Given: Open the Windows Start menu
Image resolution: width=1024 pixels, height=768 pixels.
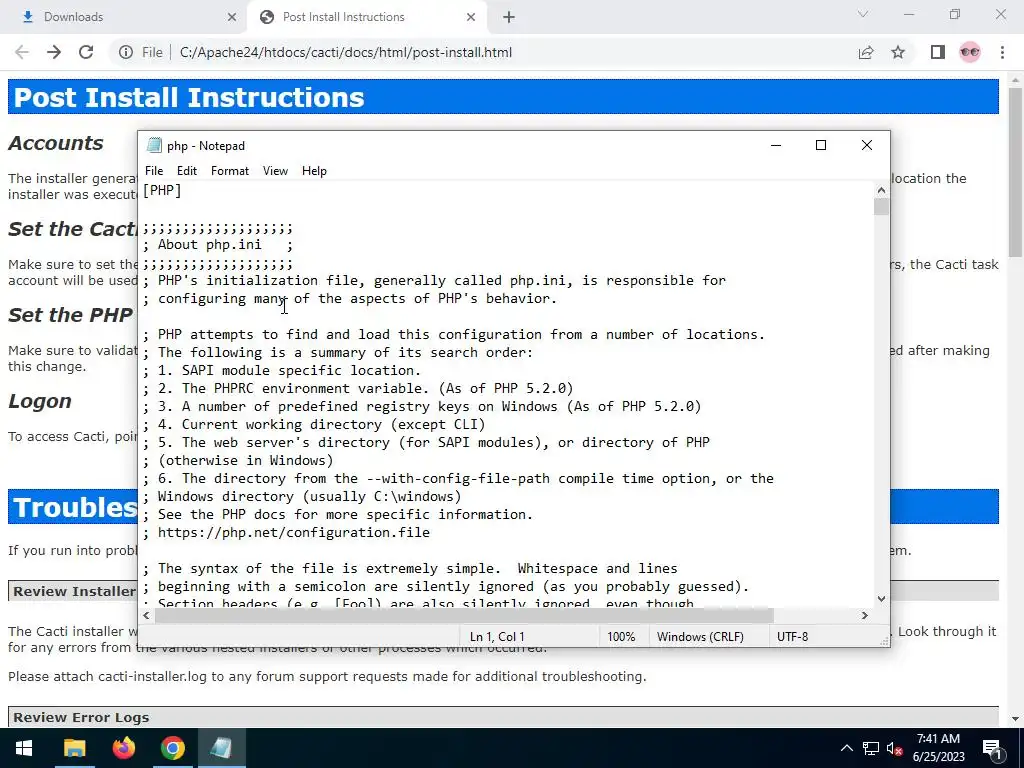Looking at the screenshot, I should pos(24,748).
